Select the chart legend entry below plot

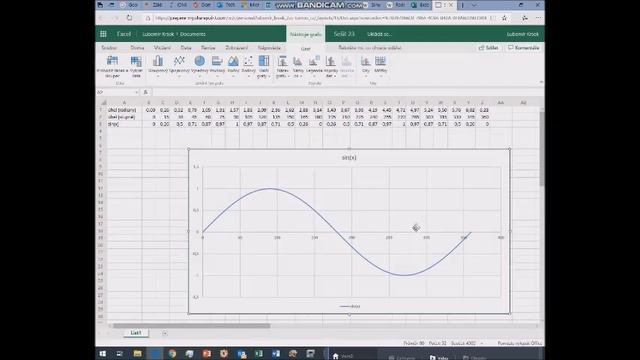click(x=350, y=306)
